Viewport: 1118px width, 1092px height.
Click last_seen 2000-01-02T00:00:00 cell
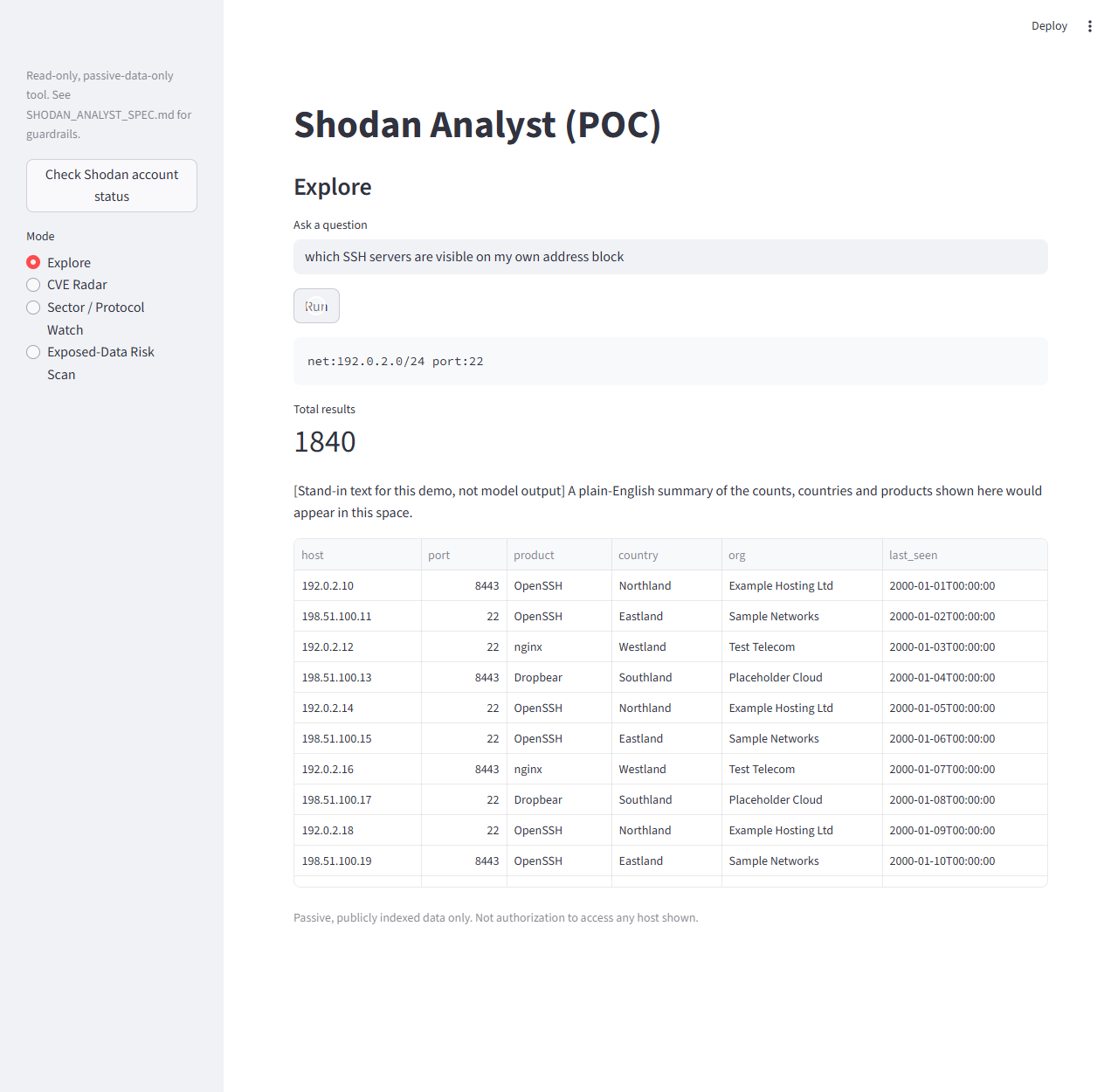tap(964, 616)
